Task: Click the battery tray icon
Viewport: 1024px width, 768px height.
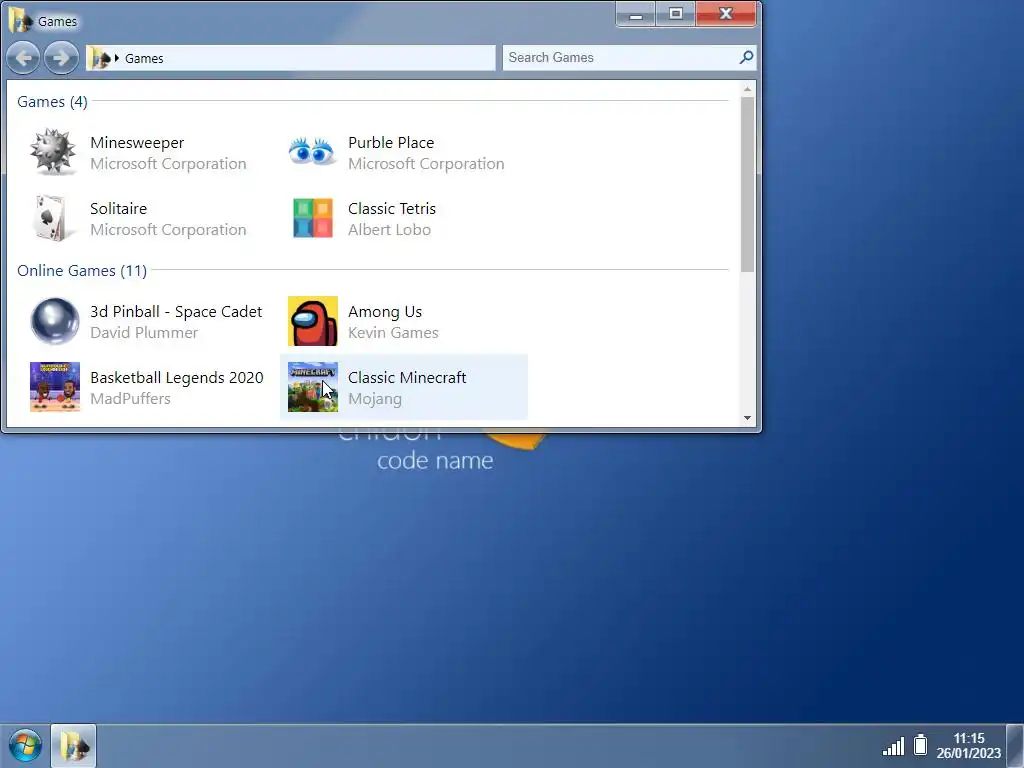Action: click(920, 744)
